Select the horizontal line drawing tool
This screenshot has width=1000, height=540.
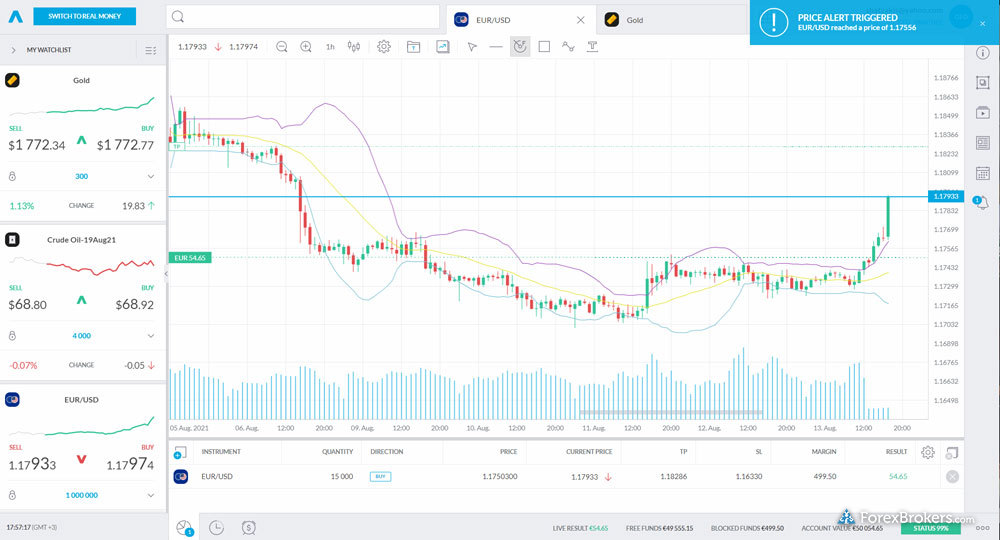point(496,46)
